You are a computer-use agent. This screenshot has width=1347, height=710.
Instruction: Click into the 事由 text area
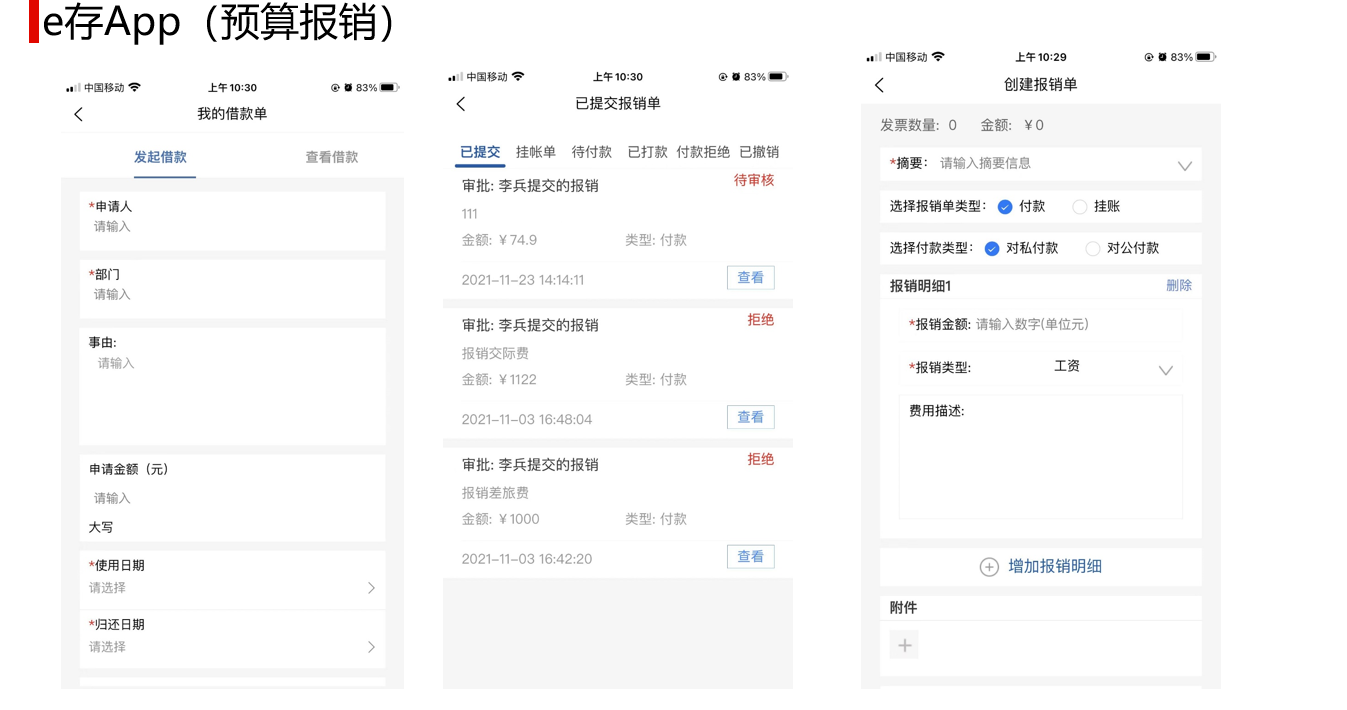tap(232, 386)
